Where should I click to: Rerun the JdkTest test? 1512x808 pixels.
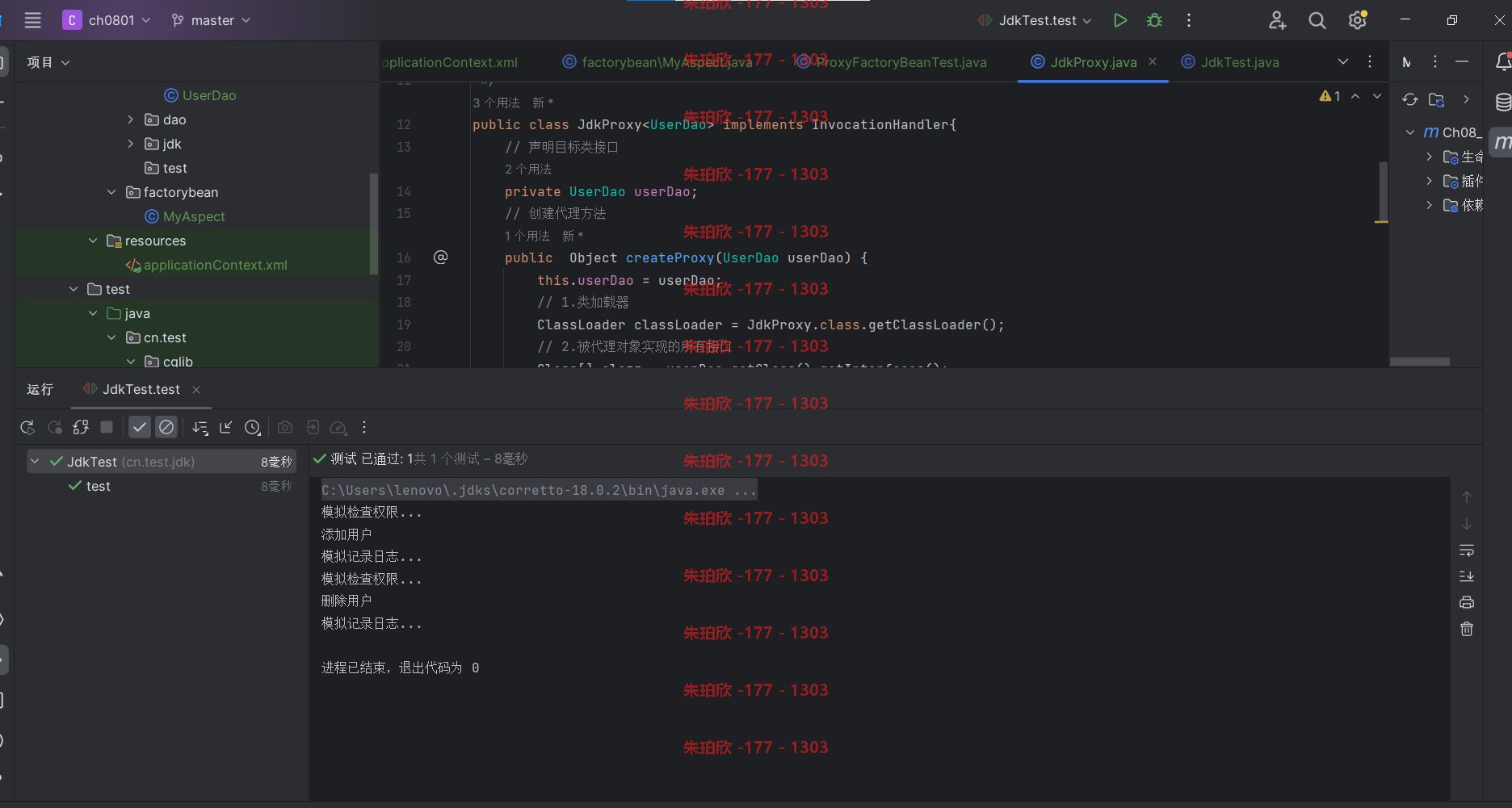(27, 427)
